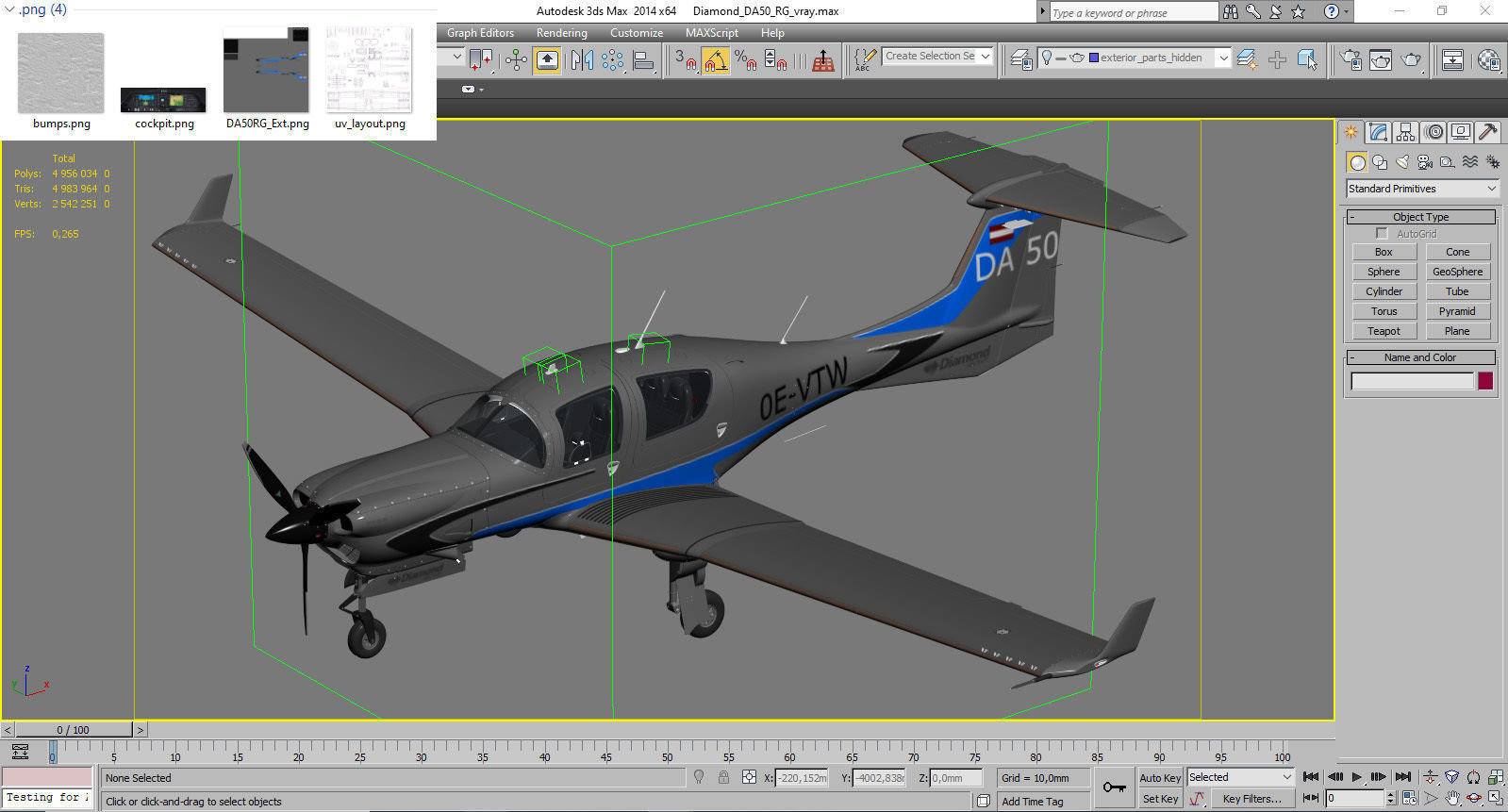Open Create Selection Set dropdown
Screen dimensions: 1508x812
[x=986, y=57]
